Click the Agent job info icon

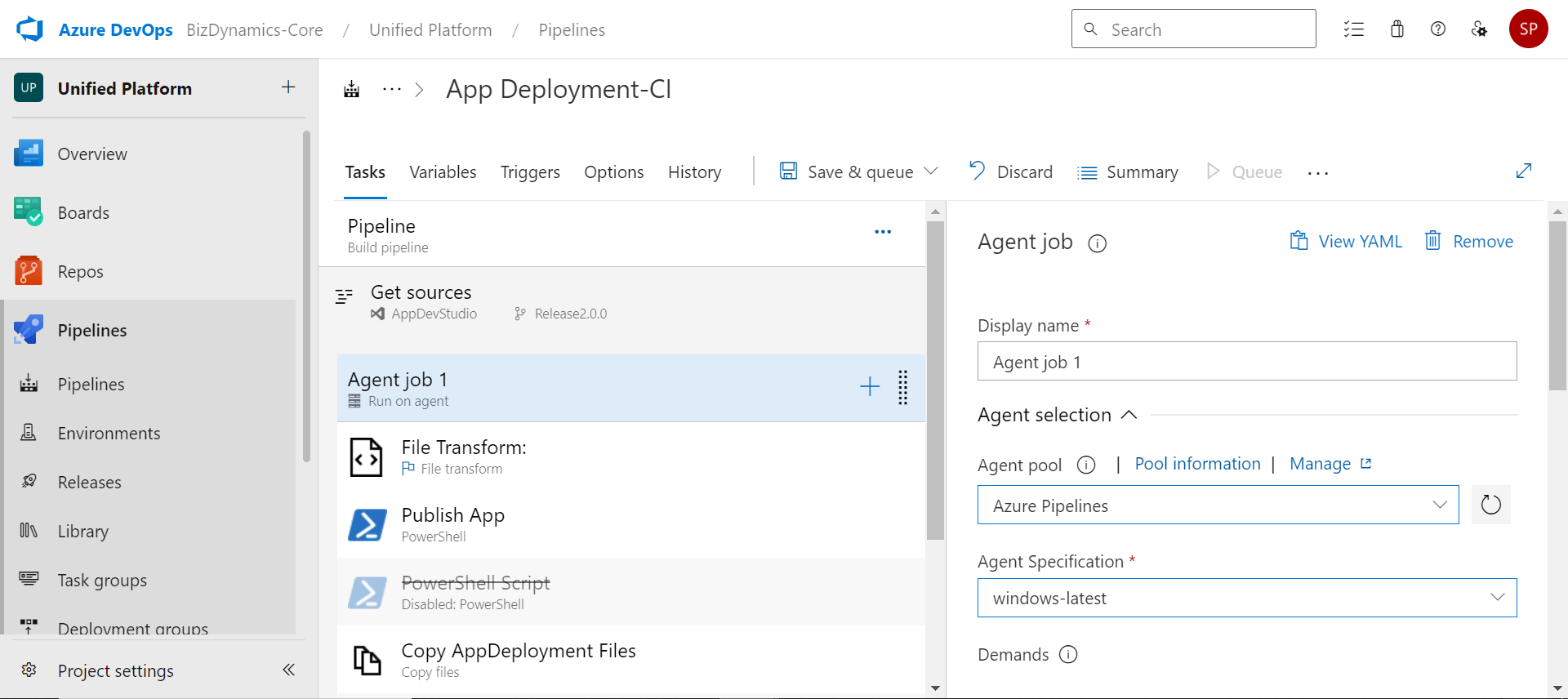[x=1098, y=243]
